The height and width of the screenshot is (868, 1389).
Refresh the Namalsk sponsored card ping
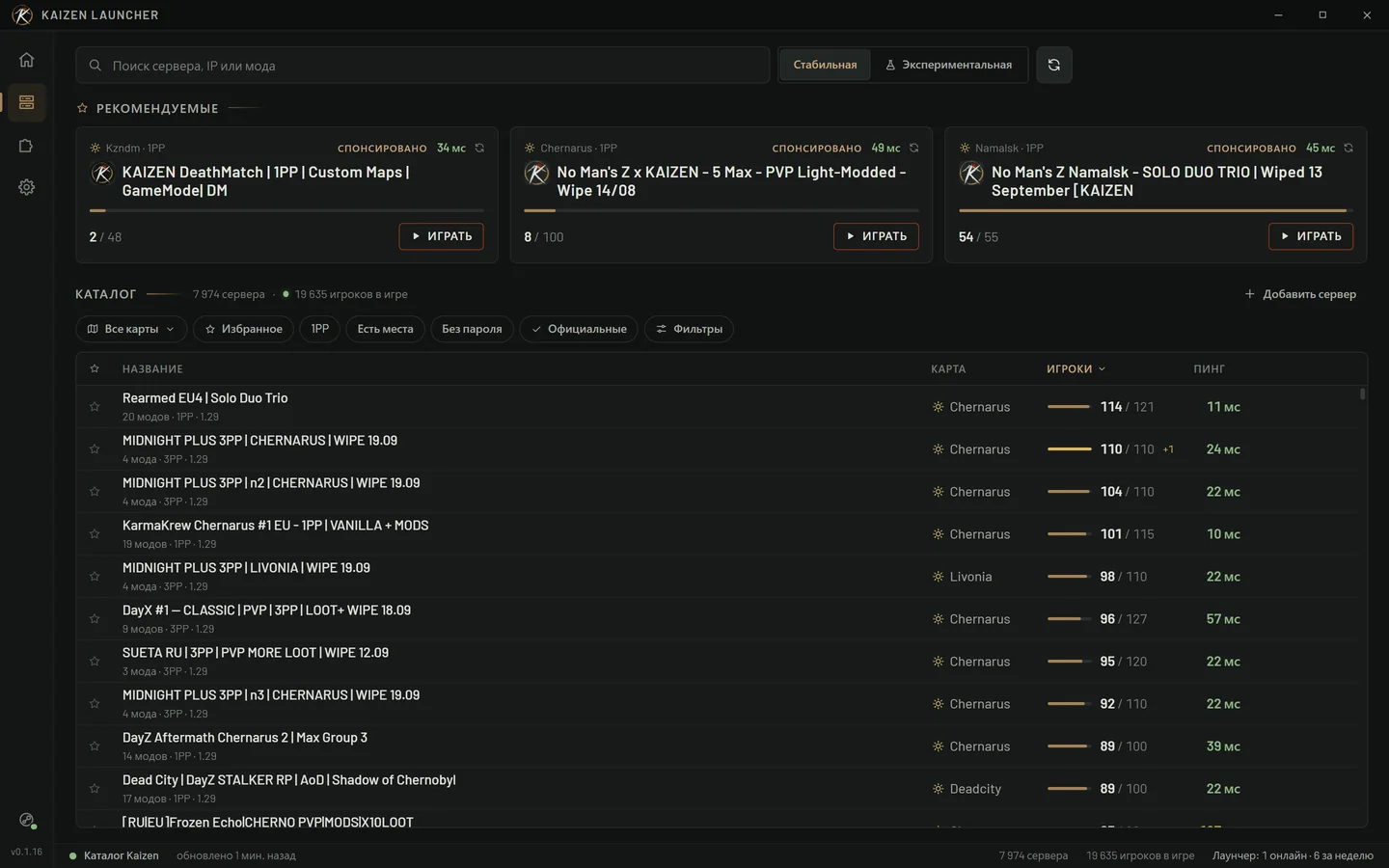tap(1348, 148)
